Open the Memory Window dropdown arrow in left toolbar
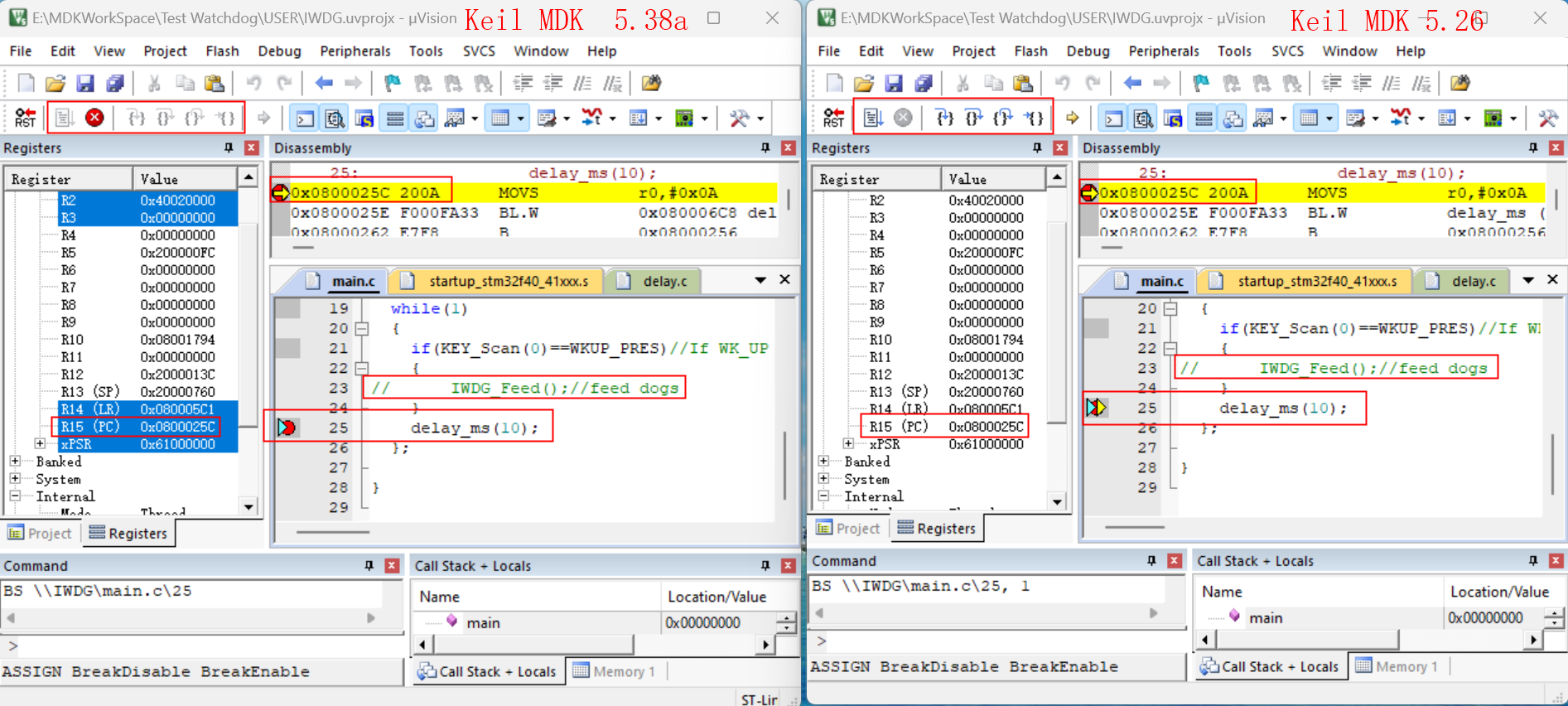This screenshot has height=706, width=1568. (x=520, y=118)
